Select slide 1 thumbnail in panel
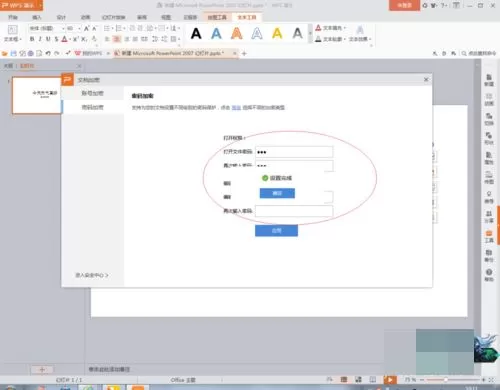 point(36,95)
